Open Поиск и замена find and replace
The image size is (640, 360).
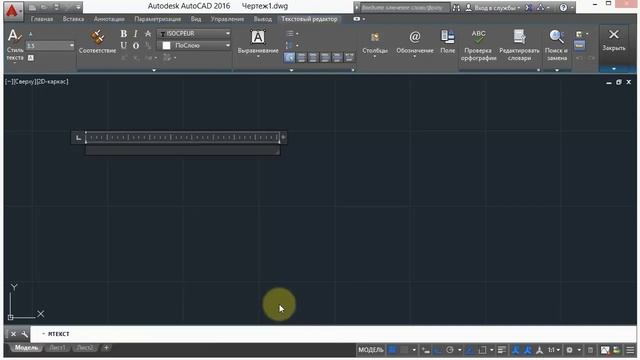[557, 45]
